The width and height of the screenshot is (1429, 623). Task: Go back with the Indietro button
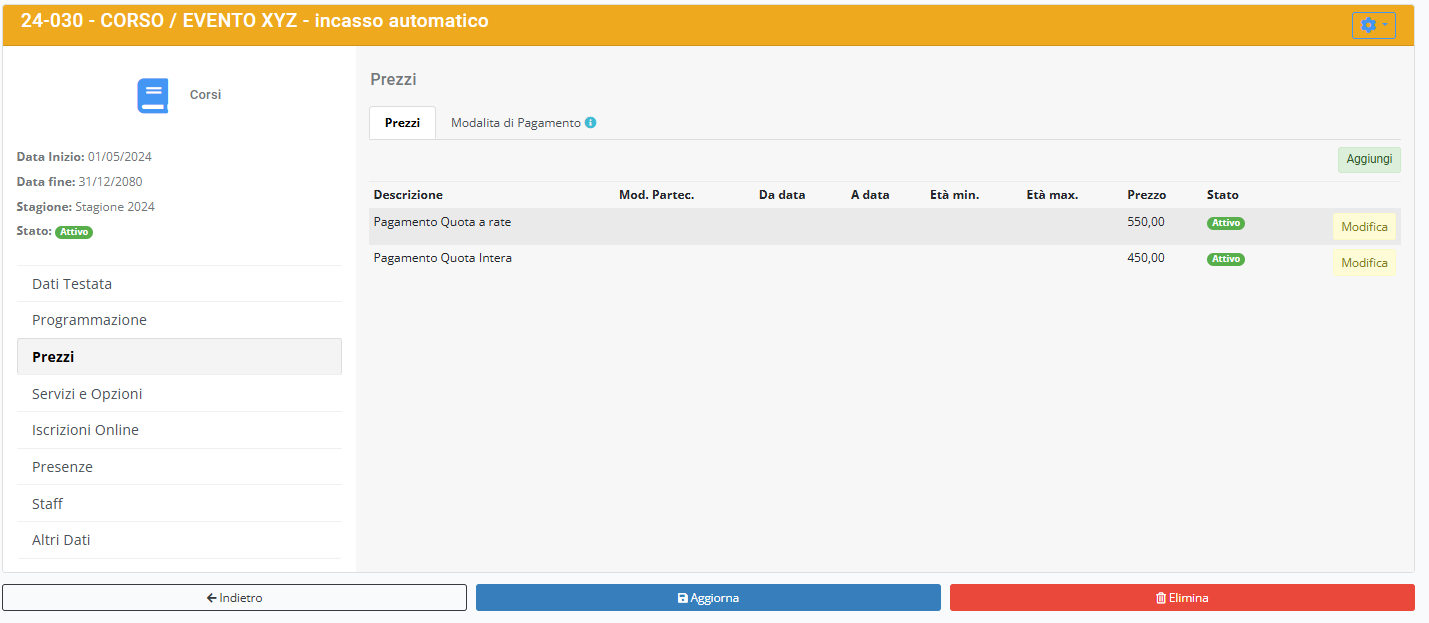coord(234,598)
